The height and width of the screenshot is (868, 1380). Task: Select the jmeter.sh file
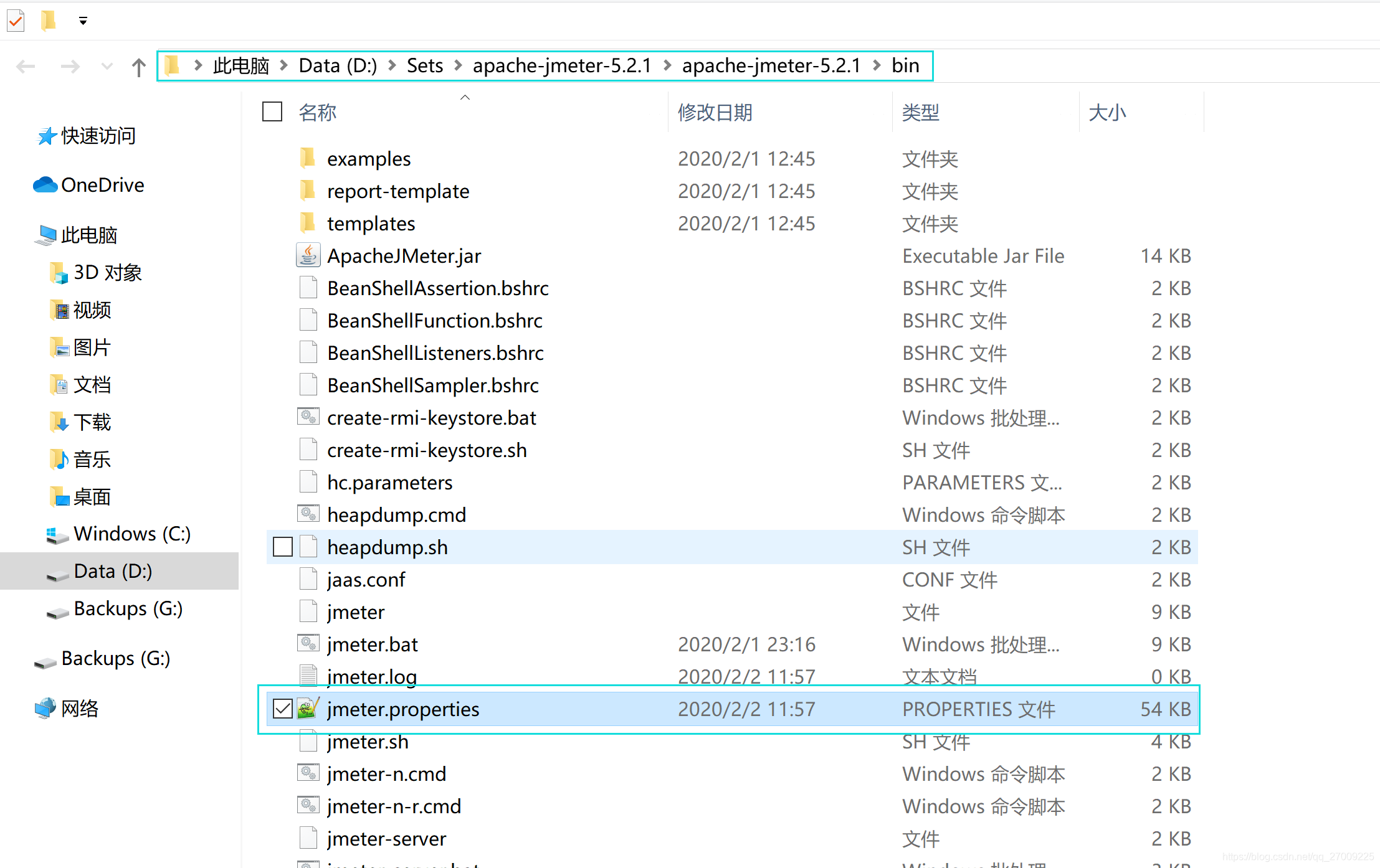coord(732,741)
